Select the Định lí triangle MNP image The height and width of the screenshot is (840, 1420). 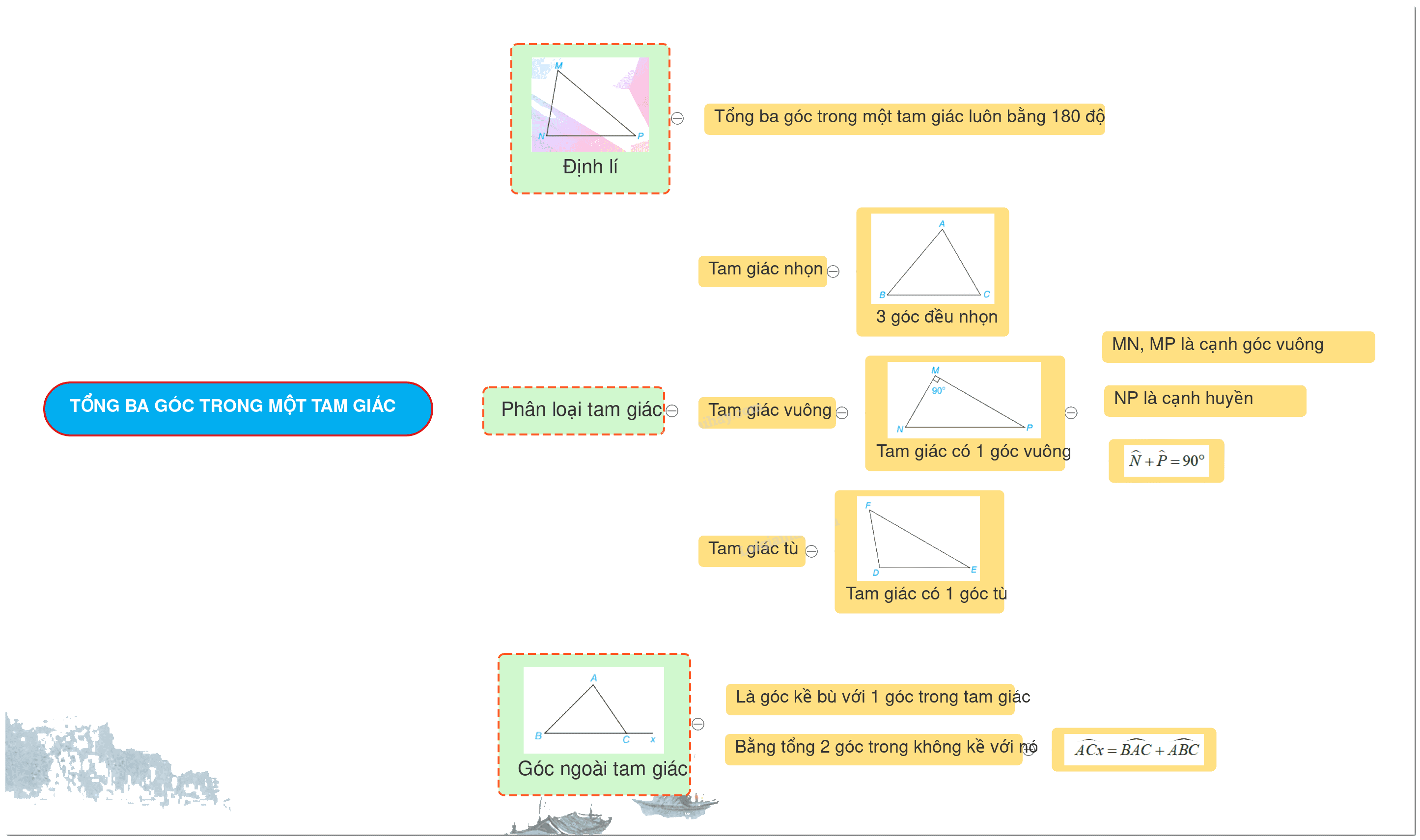tap(590, 104)
